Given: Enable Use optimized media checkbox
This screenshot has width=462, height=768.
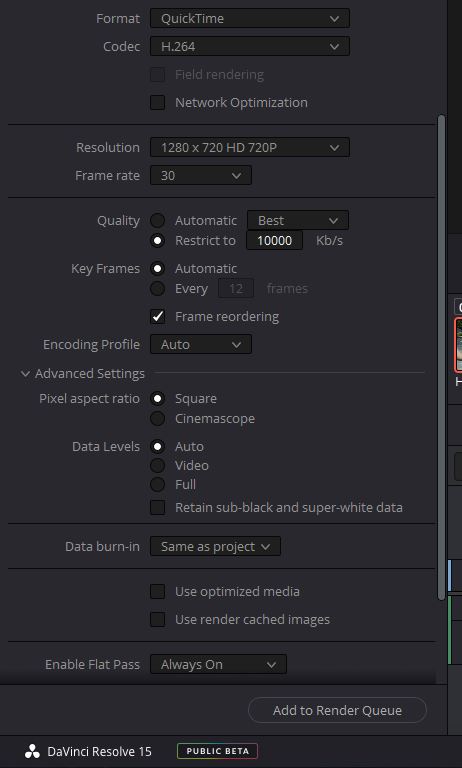Looking at the screenshot, I should point(157,591).
